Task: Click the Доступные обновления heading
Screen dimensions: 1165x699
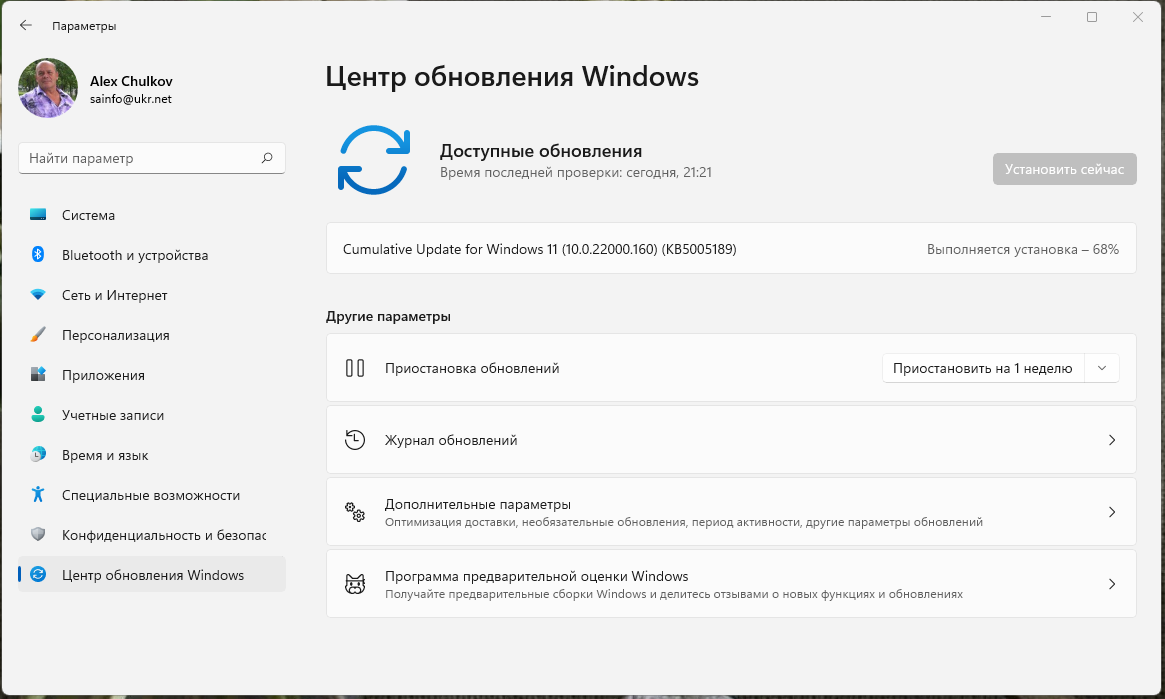Action: point(541,151)
